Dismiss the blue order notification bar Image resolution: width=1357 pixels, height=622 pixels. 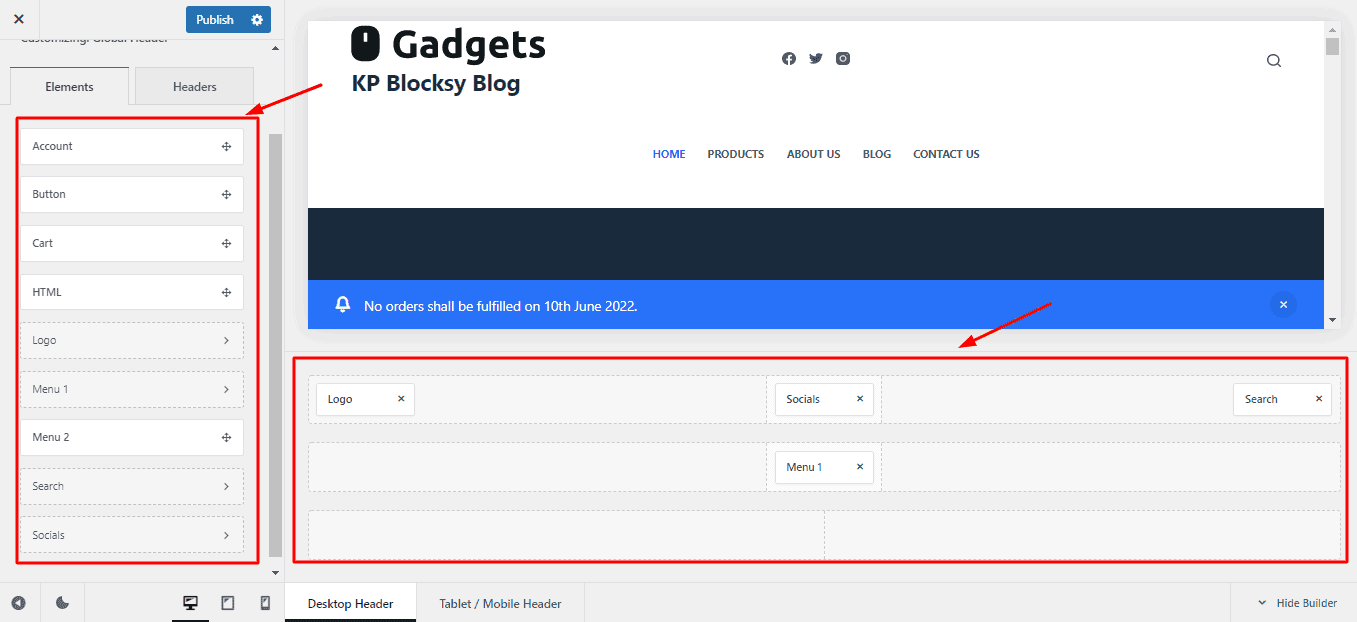[x=1283, y=305]
